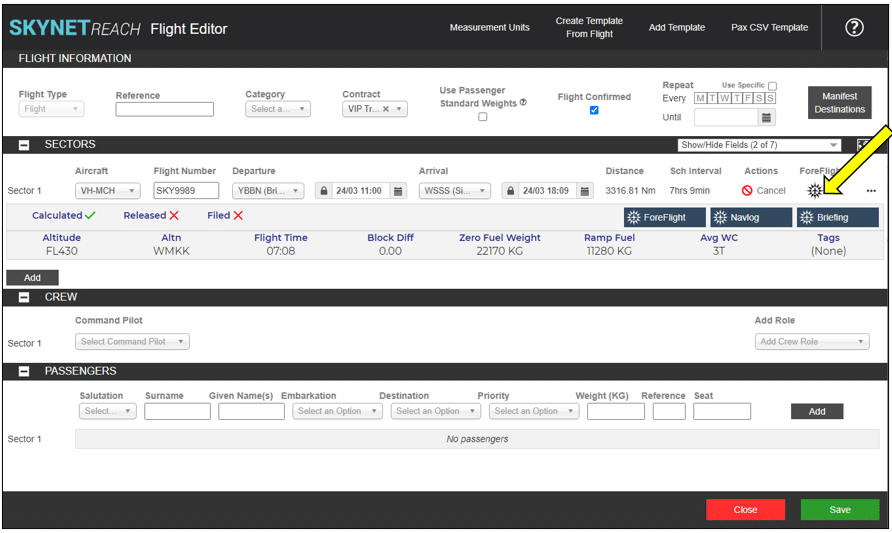Click the Zero Fuel Weight 22170 KG value
The width and height of the screenshot is (892, 533).
click(499, 251)
